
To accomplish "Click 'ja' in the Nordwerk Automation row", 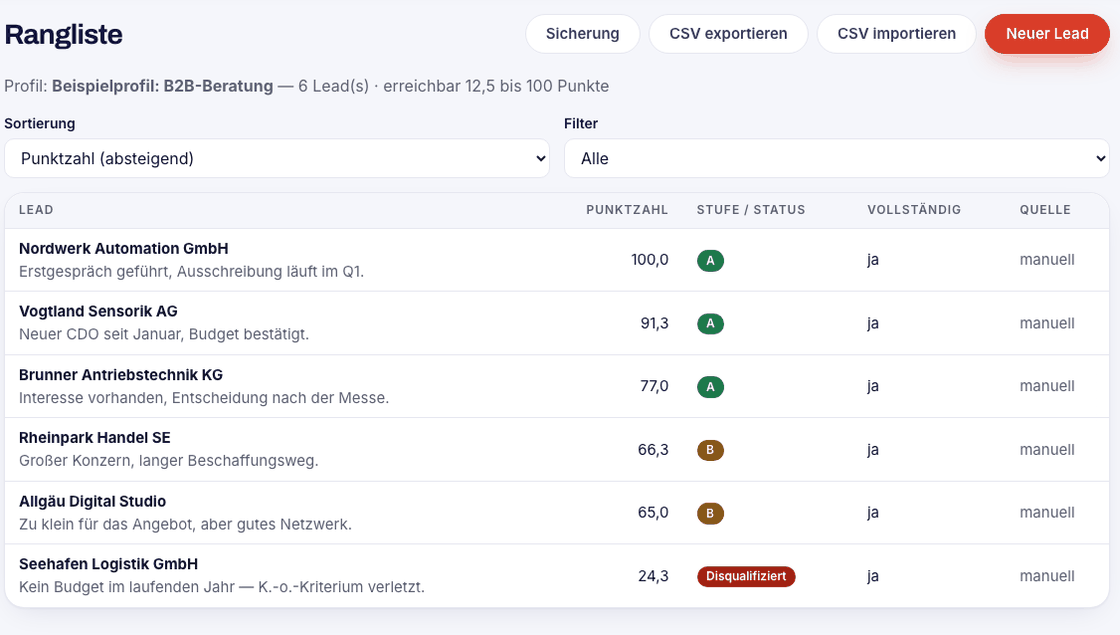I will pyautogui.click(x=873, y=260).
